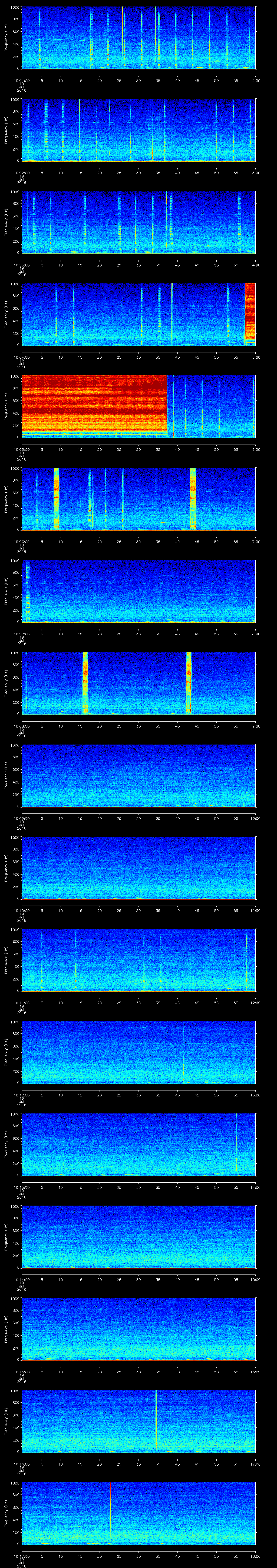Open the 10:10:00 spectrogram panel
Image resolution: width=277 pixels, height=1568 pixels.
(139, 868)
